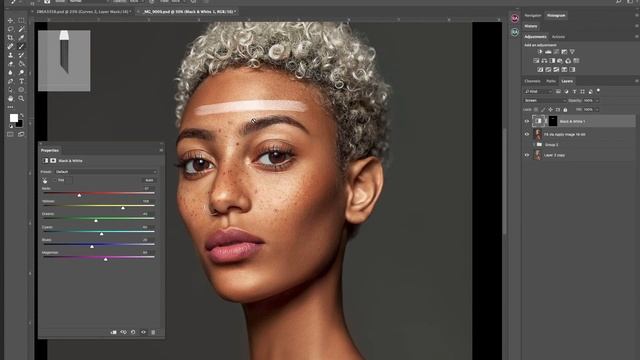Hide the Fill via Apply Image layer
Image resolution: width=640 pixels, height=360 pixels.
click(x=527, y=134)
